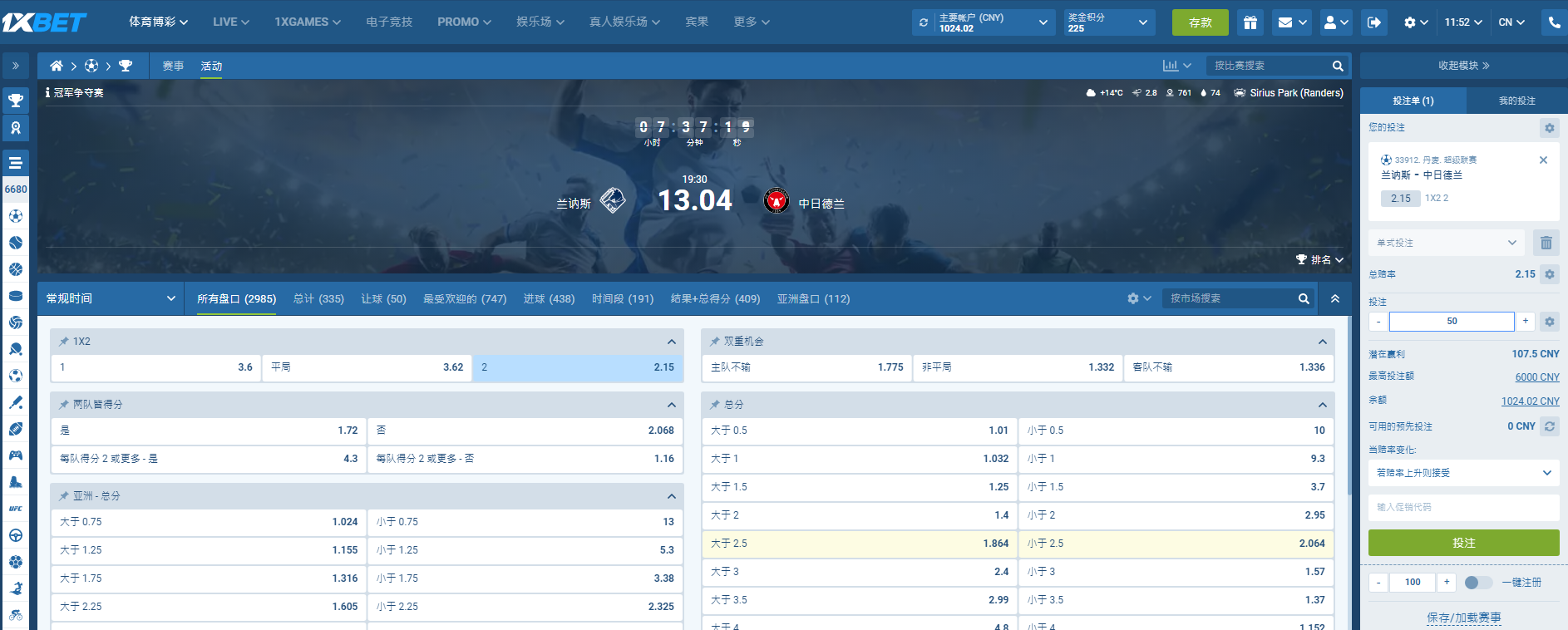Click the trash icon to clear bet slip

1546,243
